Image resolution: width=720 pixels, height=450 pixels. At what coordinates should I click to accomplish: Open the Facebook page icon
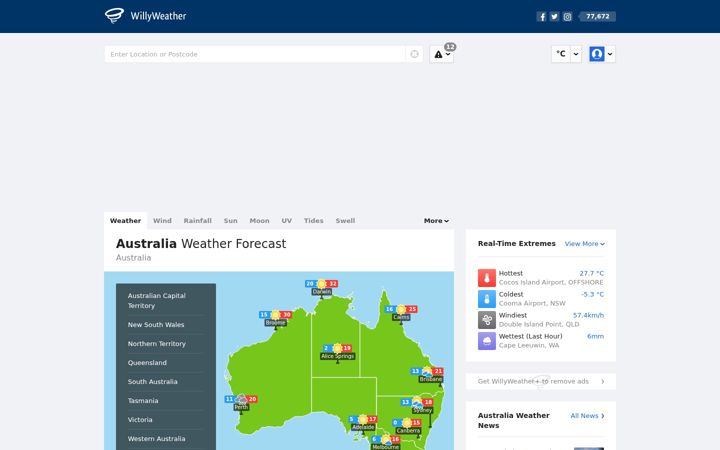[x=542, y=17]
